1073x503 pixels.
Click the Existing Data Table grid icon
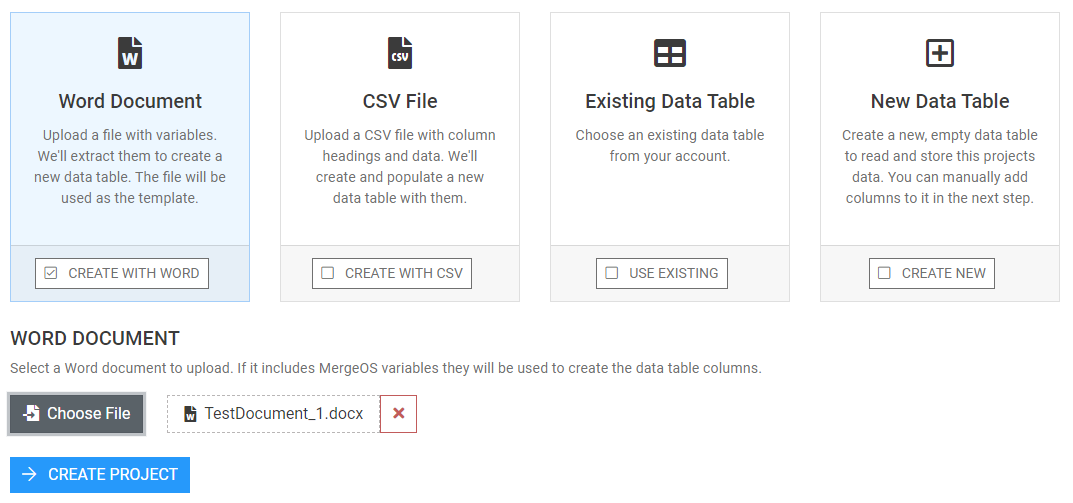670,53
